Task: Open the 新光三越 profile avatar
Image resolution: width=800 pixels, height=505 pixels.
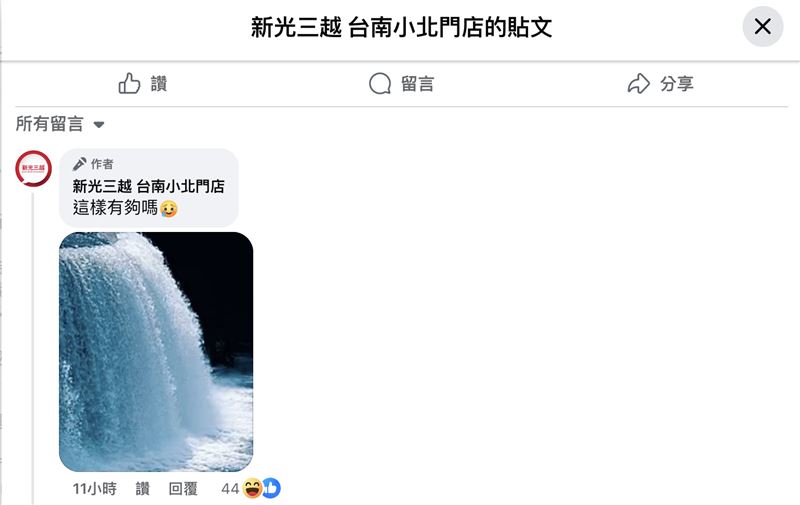Action: click(34, 168)
